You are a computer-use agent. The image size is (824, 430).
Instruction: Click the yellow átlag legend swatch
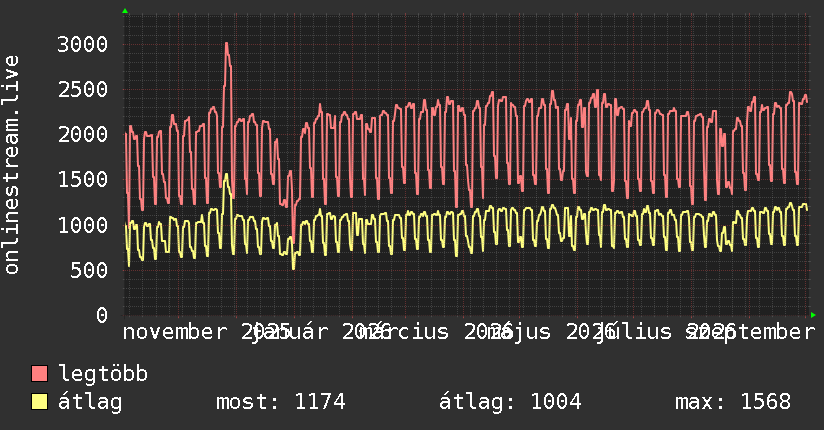(x=39, y=401)
